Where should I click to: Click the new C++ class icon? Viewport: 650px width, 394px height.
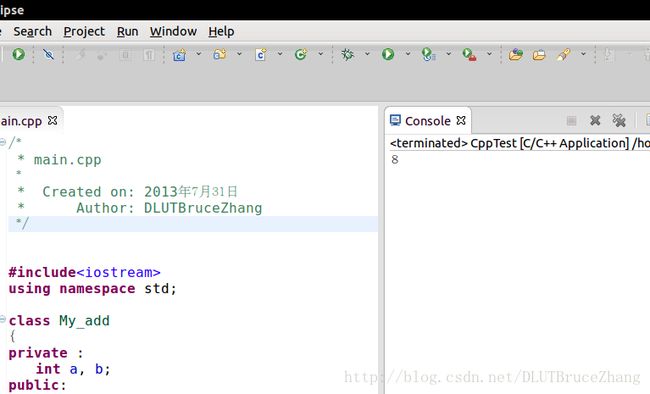(301, 54)
